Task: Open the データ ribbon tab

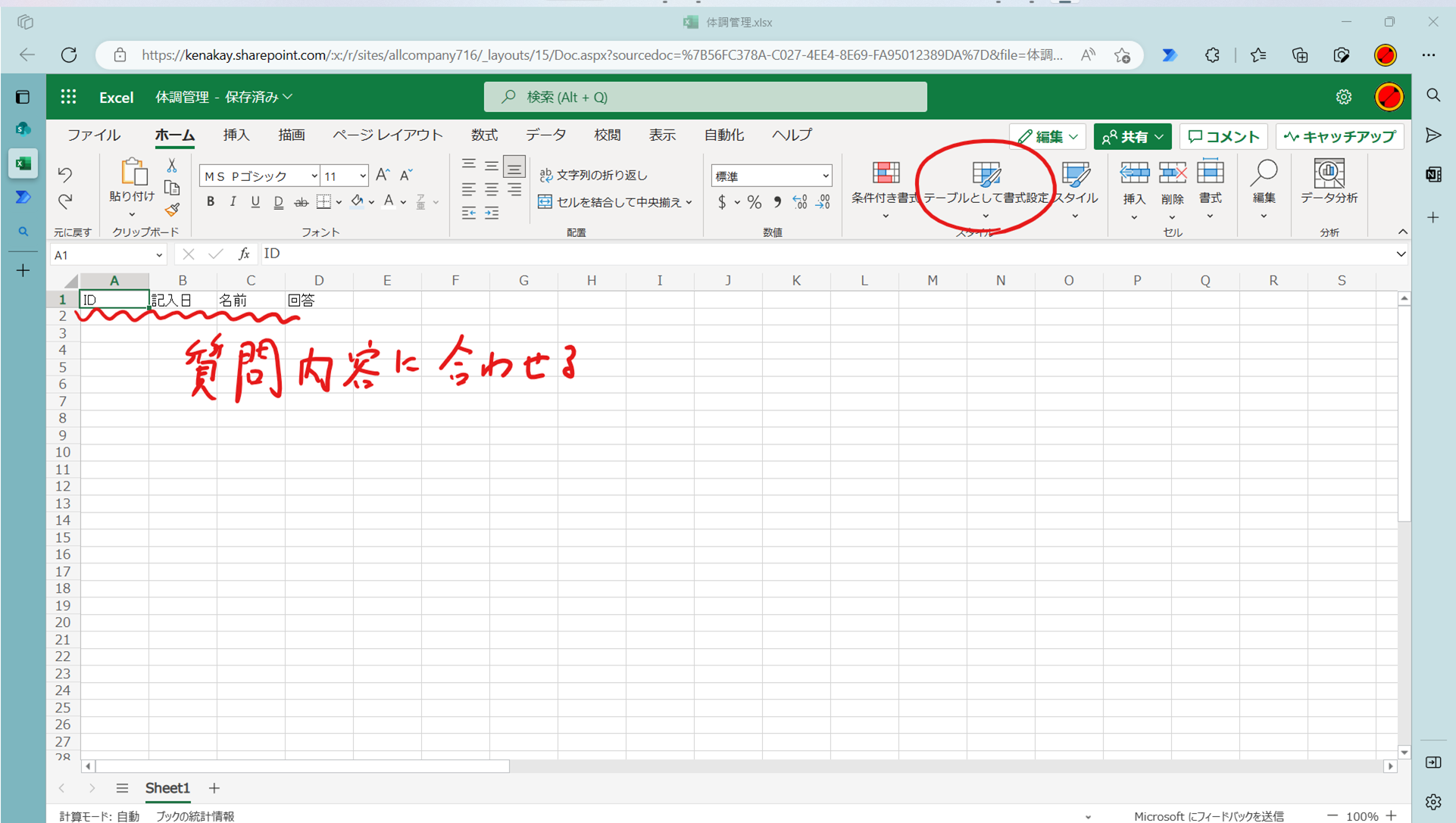Action: (x=545, y=135)
